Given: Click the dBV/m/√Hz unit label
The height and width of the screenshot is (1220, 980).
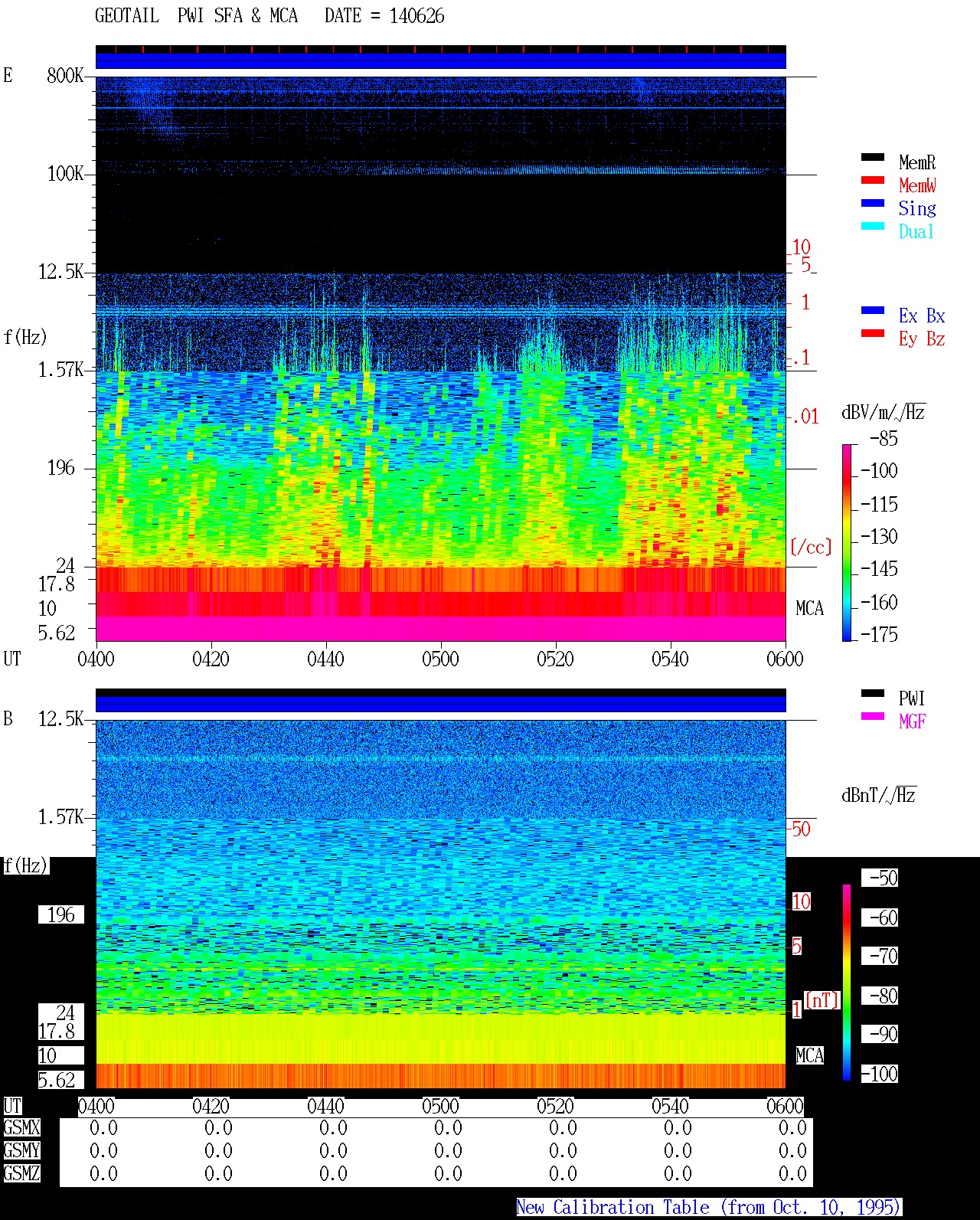Looking at the screenshot, I should [x=884, y=412].
